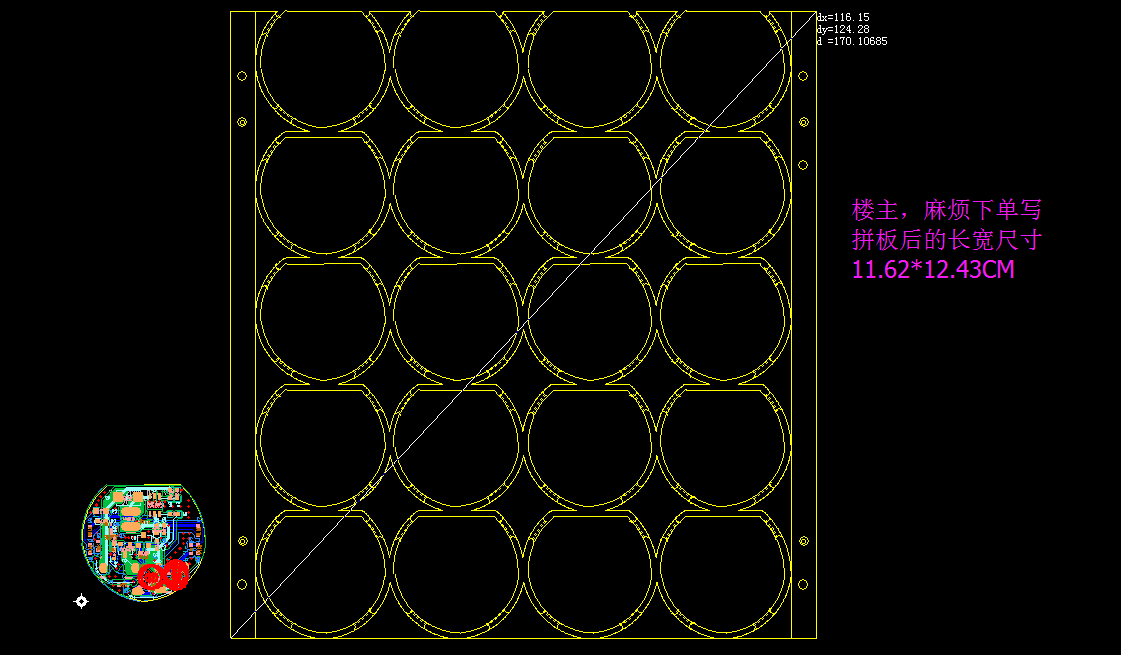Click the double-ring fiducial on lower right rail

point(804,541)
